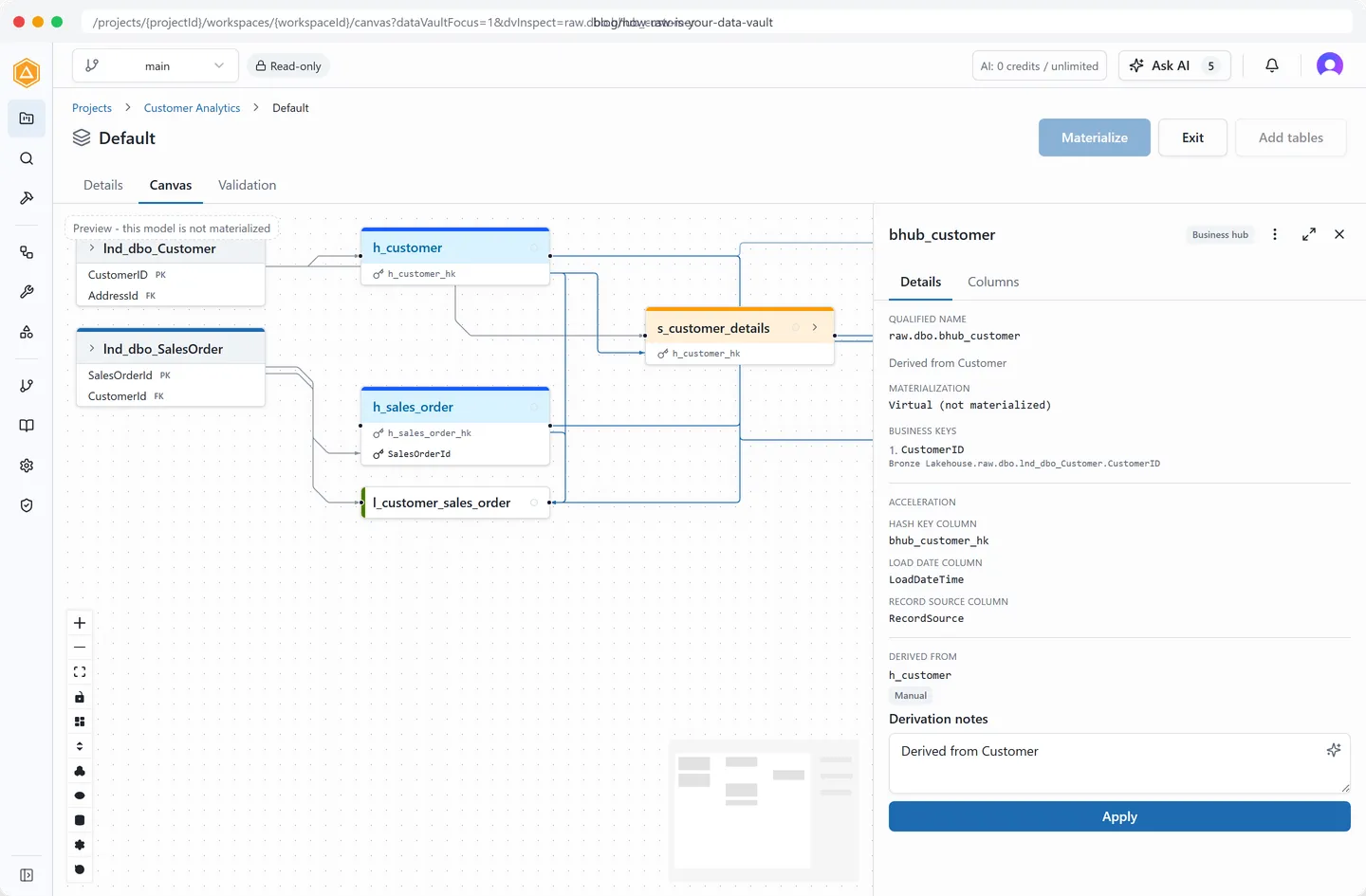
Task: Select the inspector Details tab
Action: (921, 282)
